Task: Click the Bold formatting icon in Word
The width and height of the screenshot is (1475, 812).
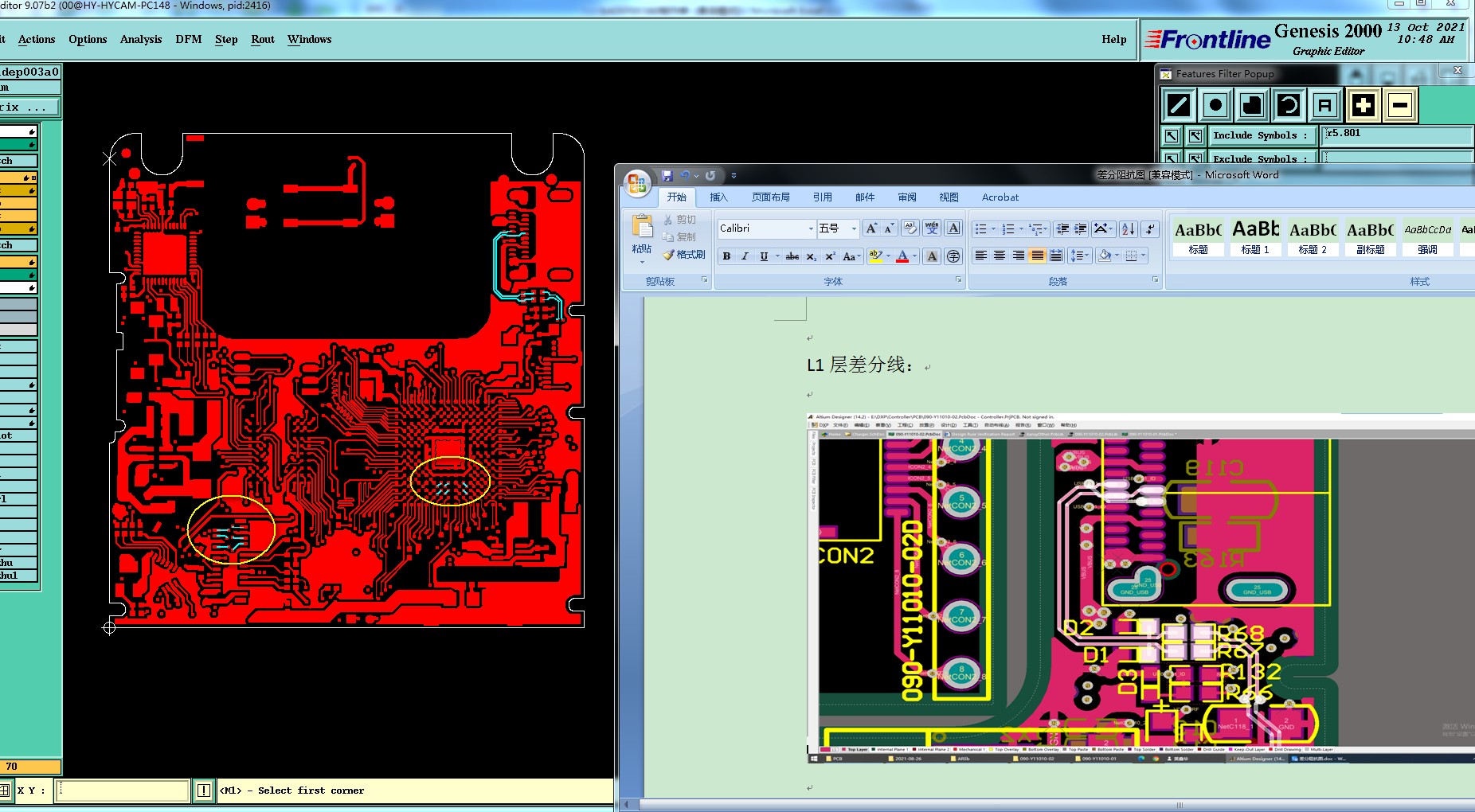Action: [x=726, y=256]
